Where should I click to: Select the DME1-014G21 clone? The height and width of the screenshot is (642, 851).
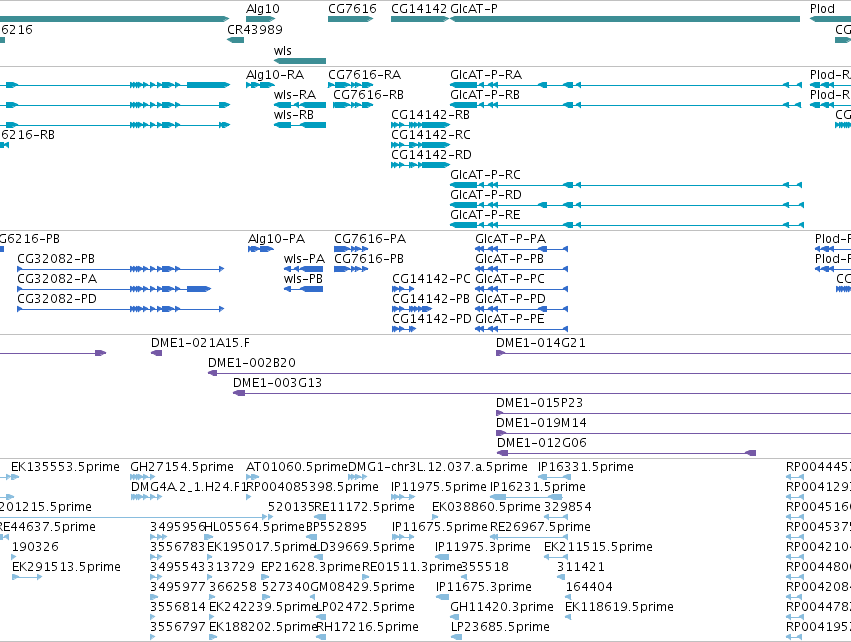click(674, 353)
